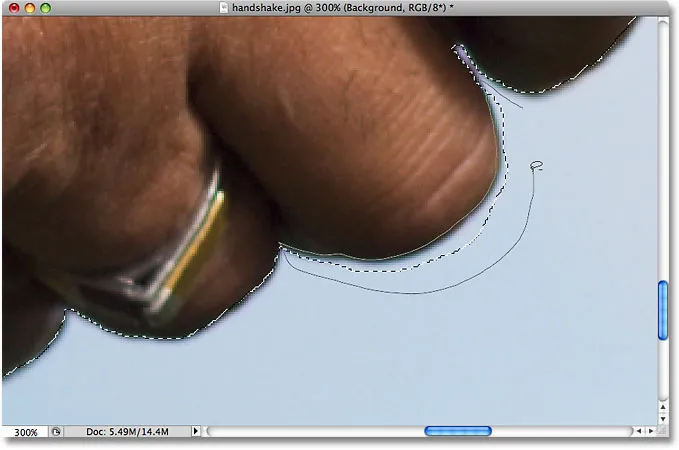Click the yellow minimize window button
679x450 pixels.
pos(29,8)
